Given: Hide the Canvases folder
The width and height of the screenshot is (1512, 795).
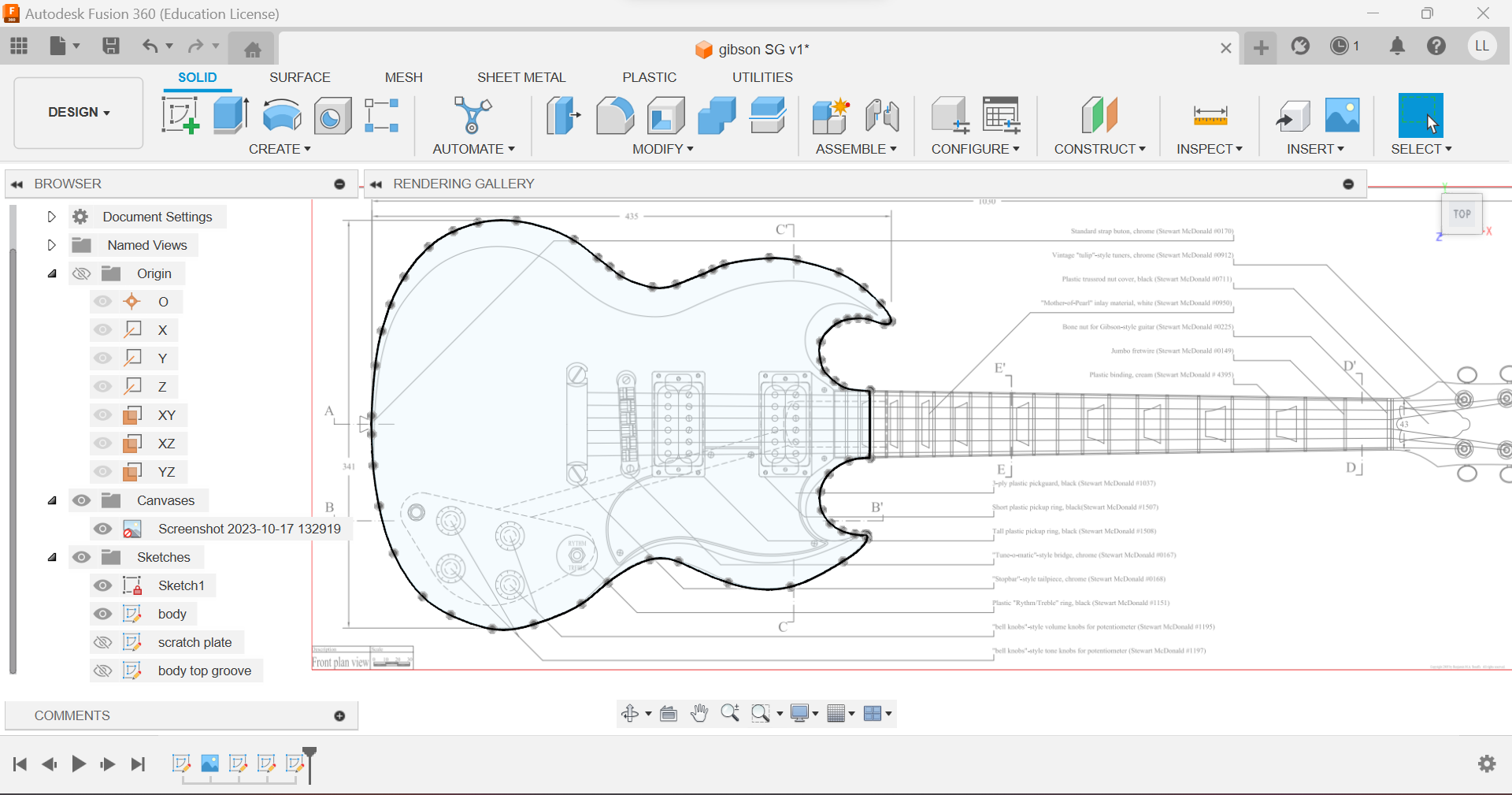Looking at the screenshot, I should [x=82, y=500].
